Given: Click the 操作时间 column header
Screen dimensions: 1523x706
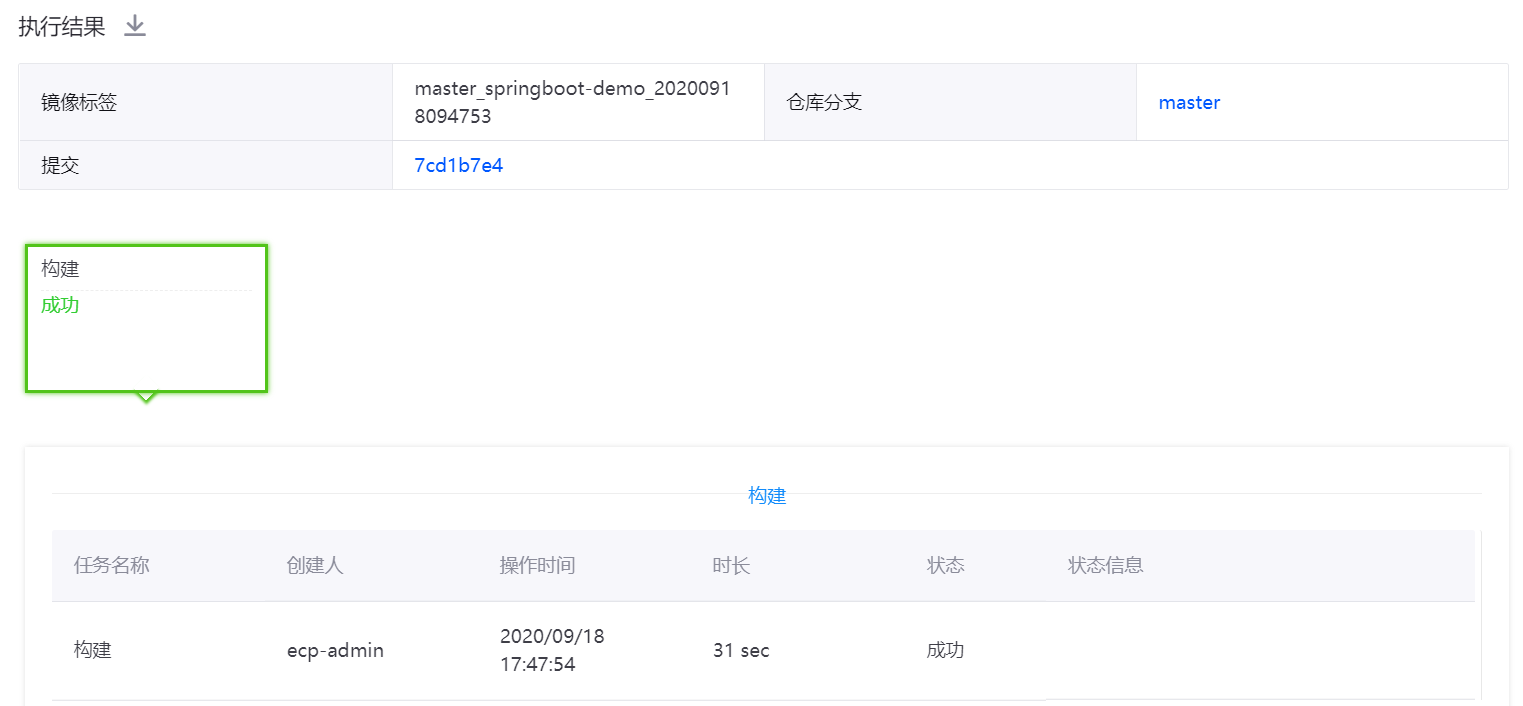Looking at the screenshot, I should (x=537, y=566).
